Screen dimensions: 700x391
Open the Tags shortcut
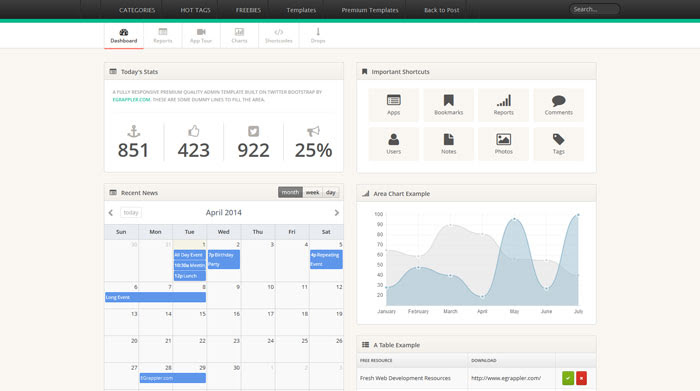[x=558, y=144]
